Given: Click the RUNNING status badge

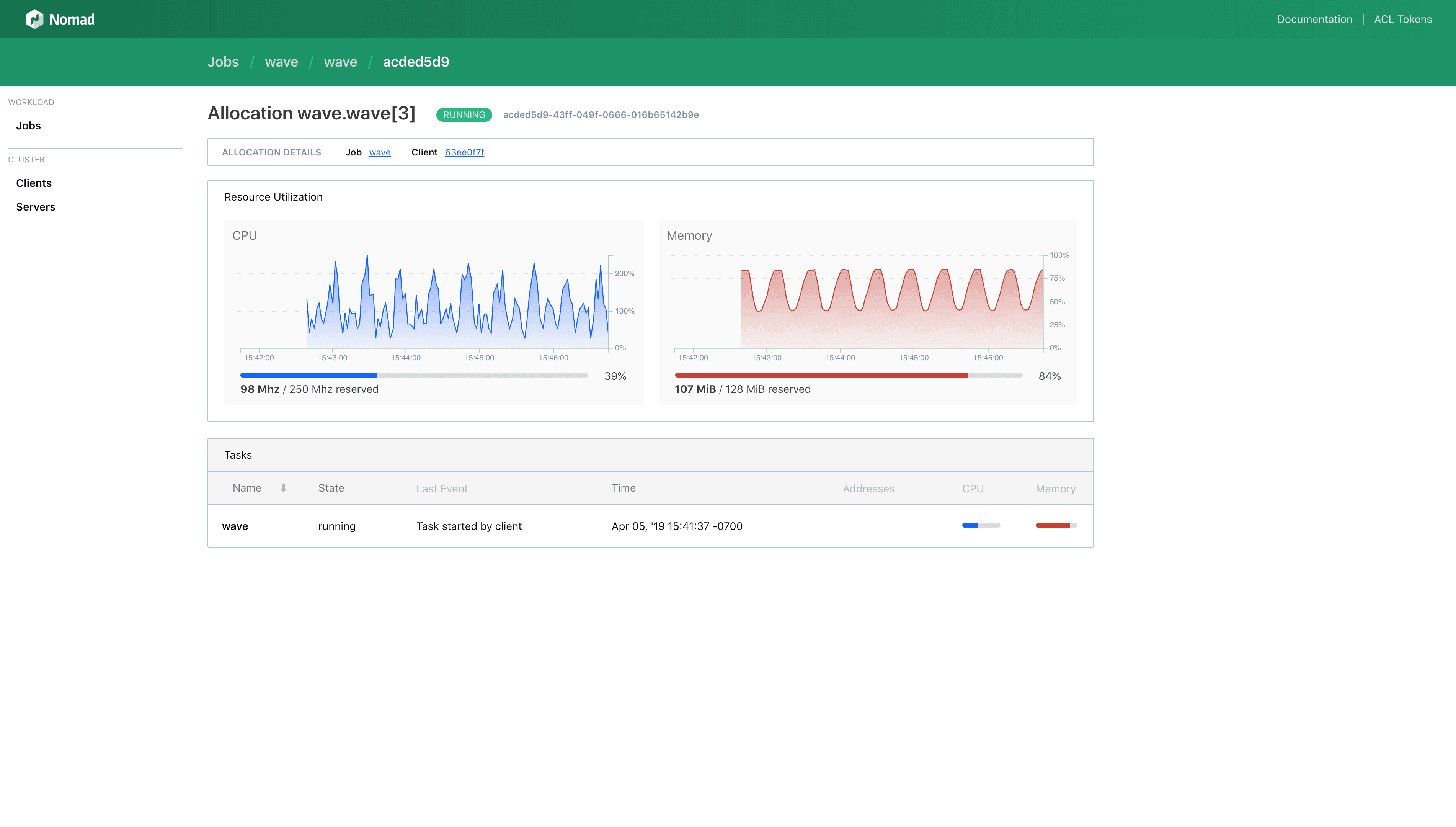Looking at the screenshot, I should (x=464, y=115).
